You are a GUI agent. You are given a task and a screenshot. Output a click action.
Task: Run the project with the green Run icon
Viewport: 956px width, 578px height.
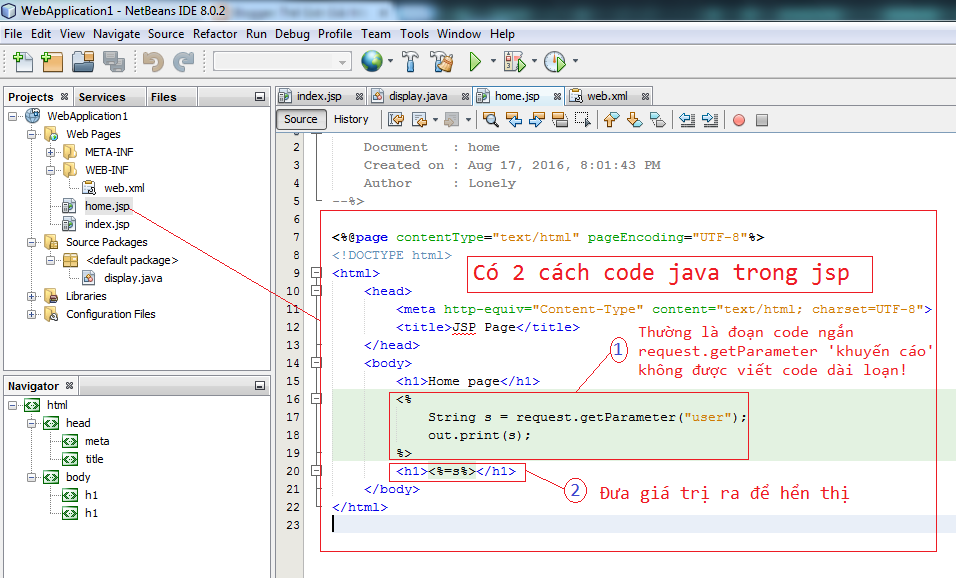click(x=472, y=61)
